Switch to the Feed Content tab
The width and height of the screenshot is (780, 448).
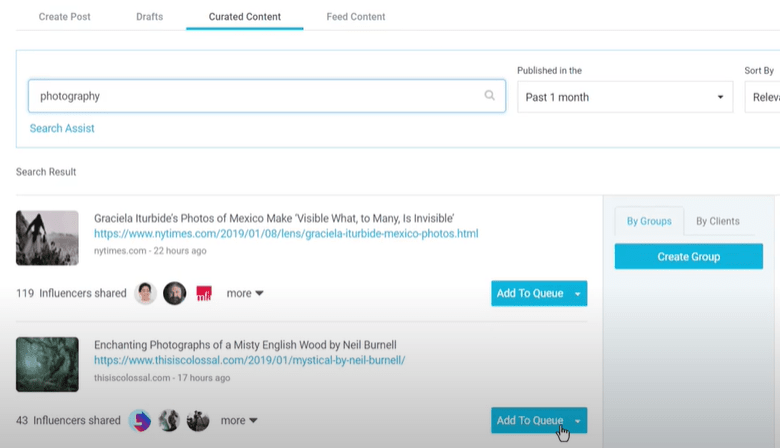click(356, 16)
